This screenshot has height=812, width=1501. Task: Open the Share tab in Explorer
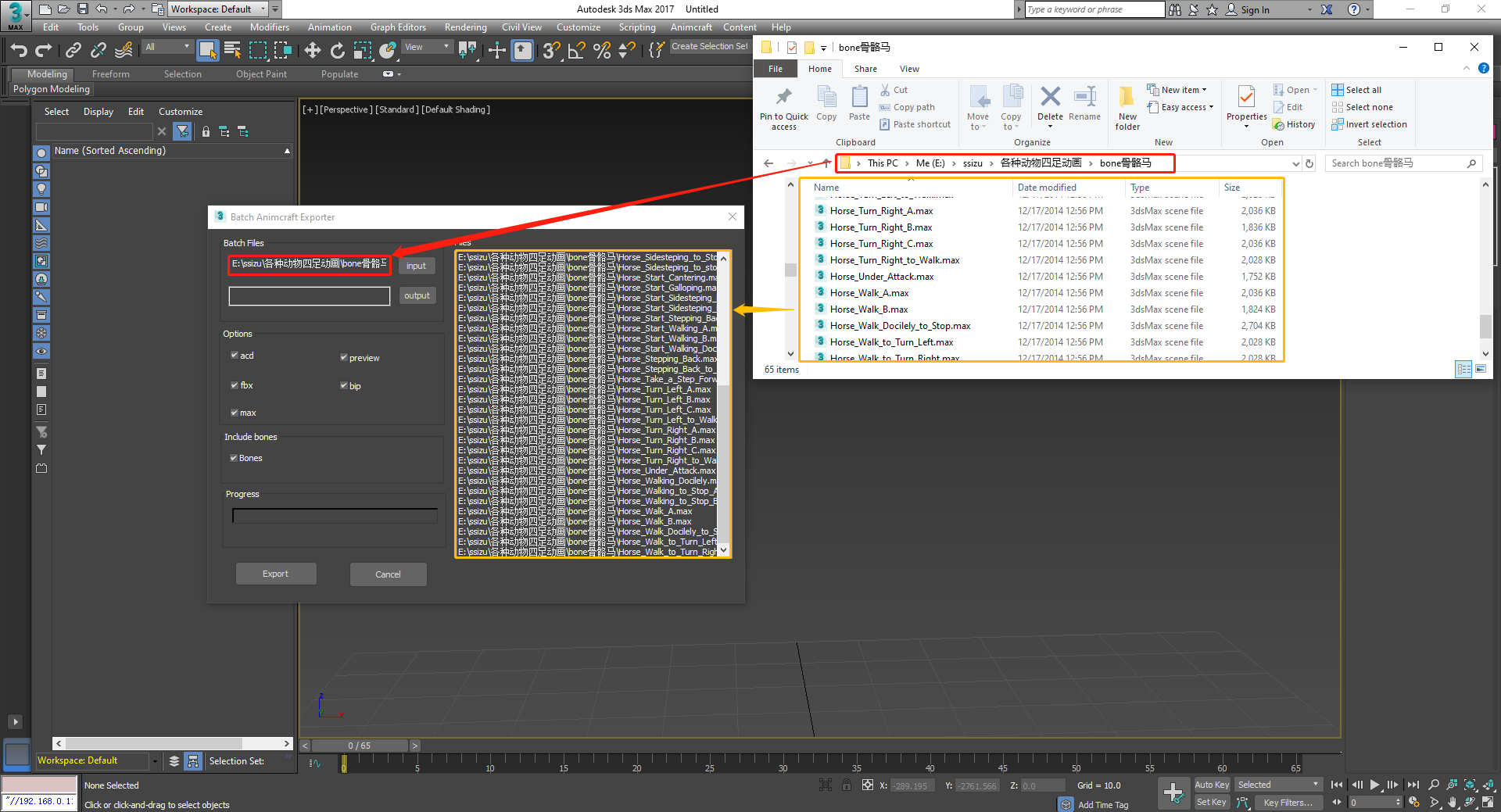coord(865,69)
